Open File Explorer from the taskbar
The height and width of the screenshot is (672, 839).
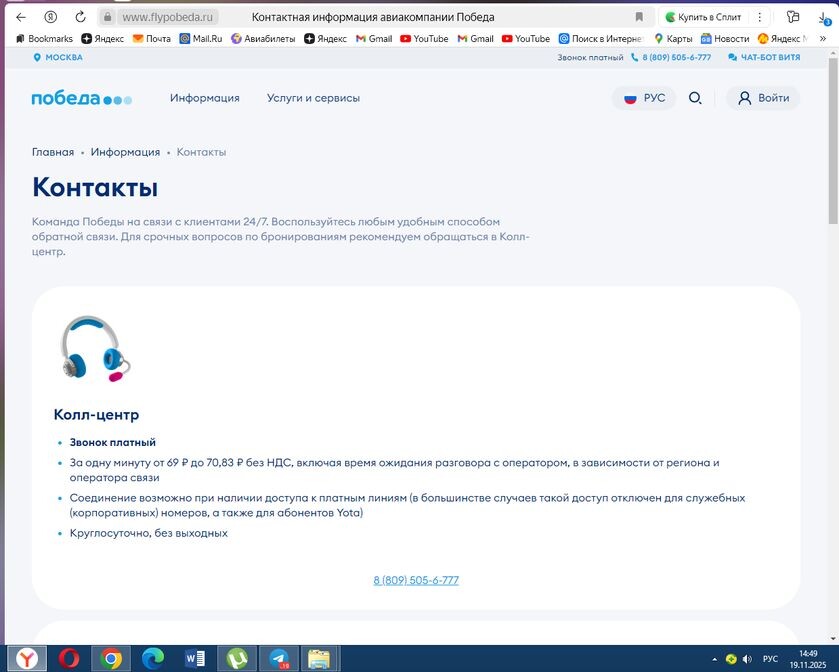pos(320,659)
